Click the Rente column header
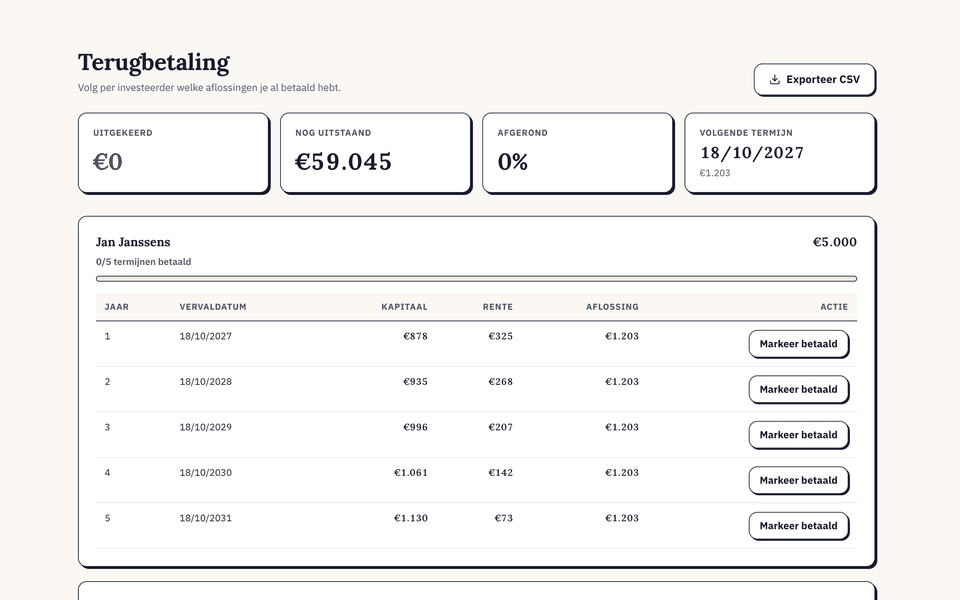 click(498, 307)
